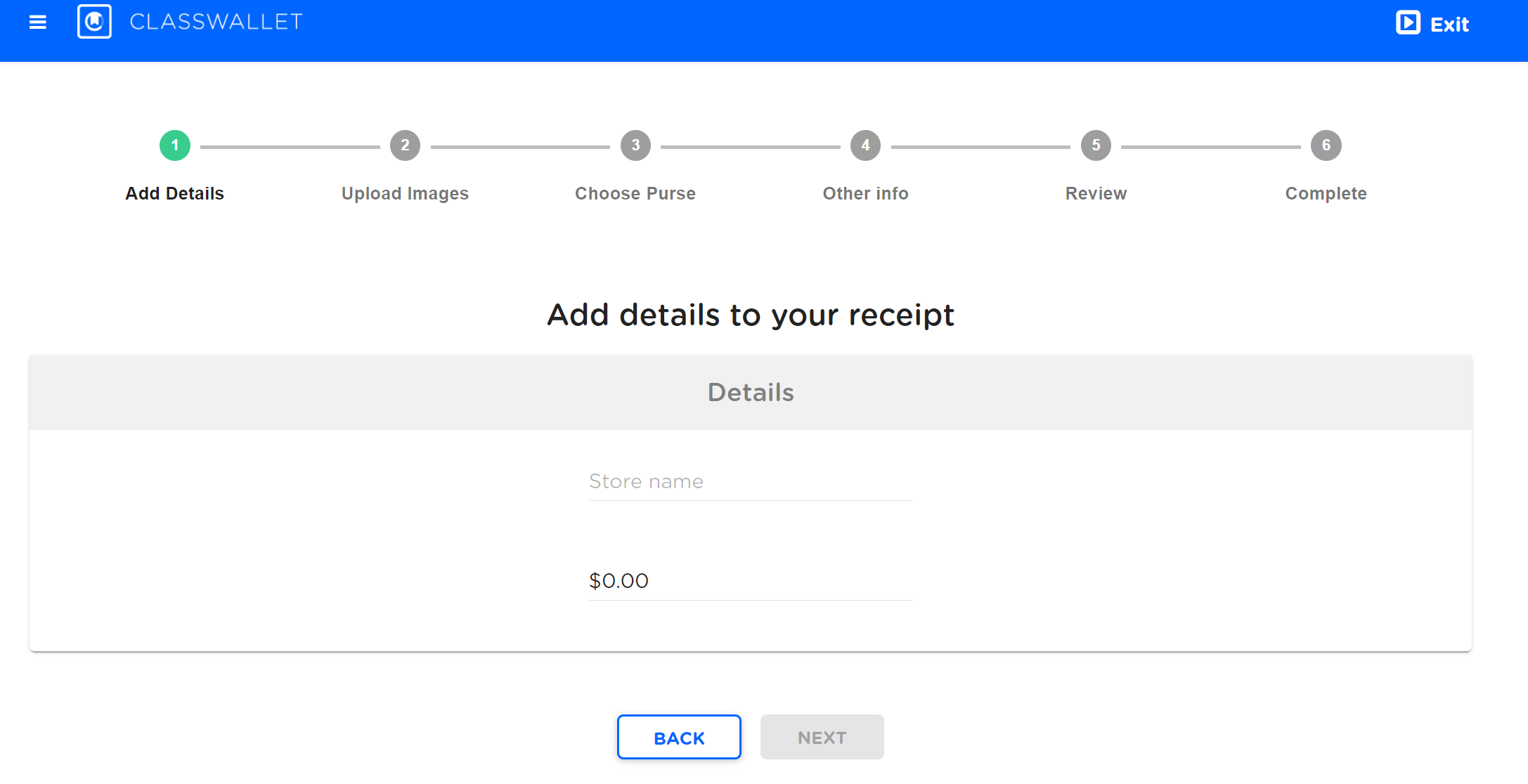Select step 4 circle for Other info
Image resolution: width=1528 pixels, height=784 pixels.
[865, 145]
